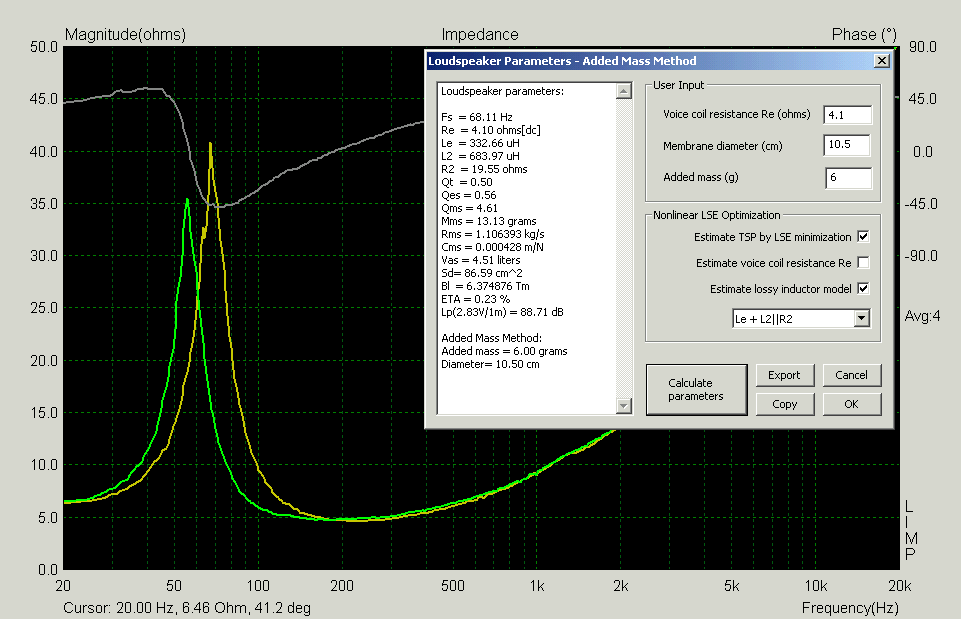This screenshot has width=961, height=619.
Task: Select the Added mass = 6.00 grams line
Action: click(x=504, y=351)
